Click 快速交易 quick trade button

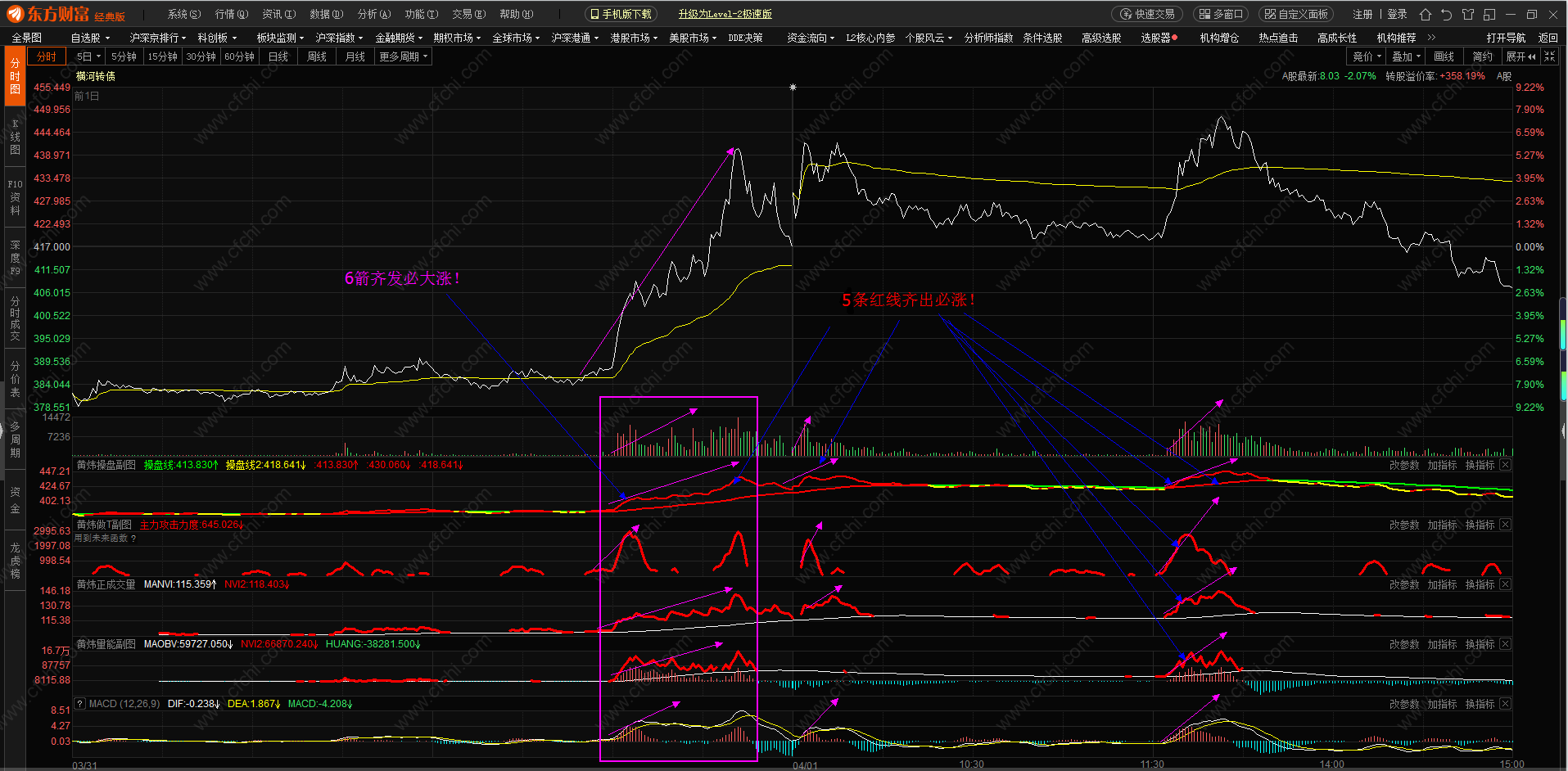point(1147,14)
